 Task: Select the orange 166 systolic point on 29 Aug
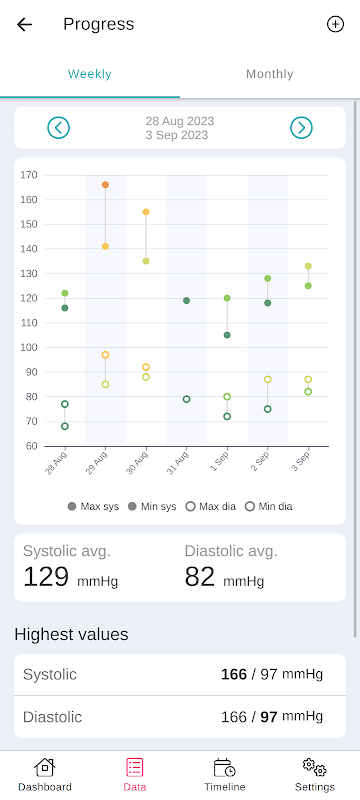tap(105, 185)
